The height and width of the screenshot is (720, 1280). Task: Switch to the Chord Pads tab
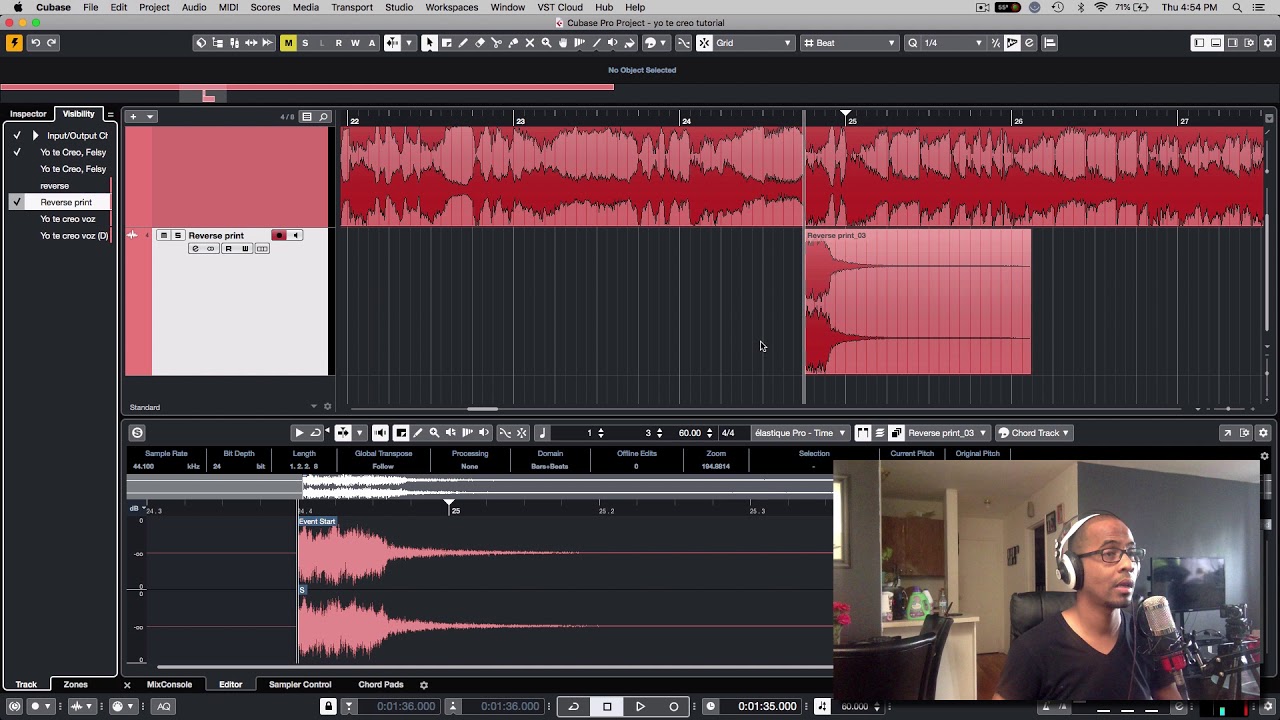(x=381, y=685)
